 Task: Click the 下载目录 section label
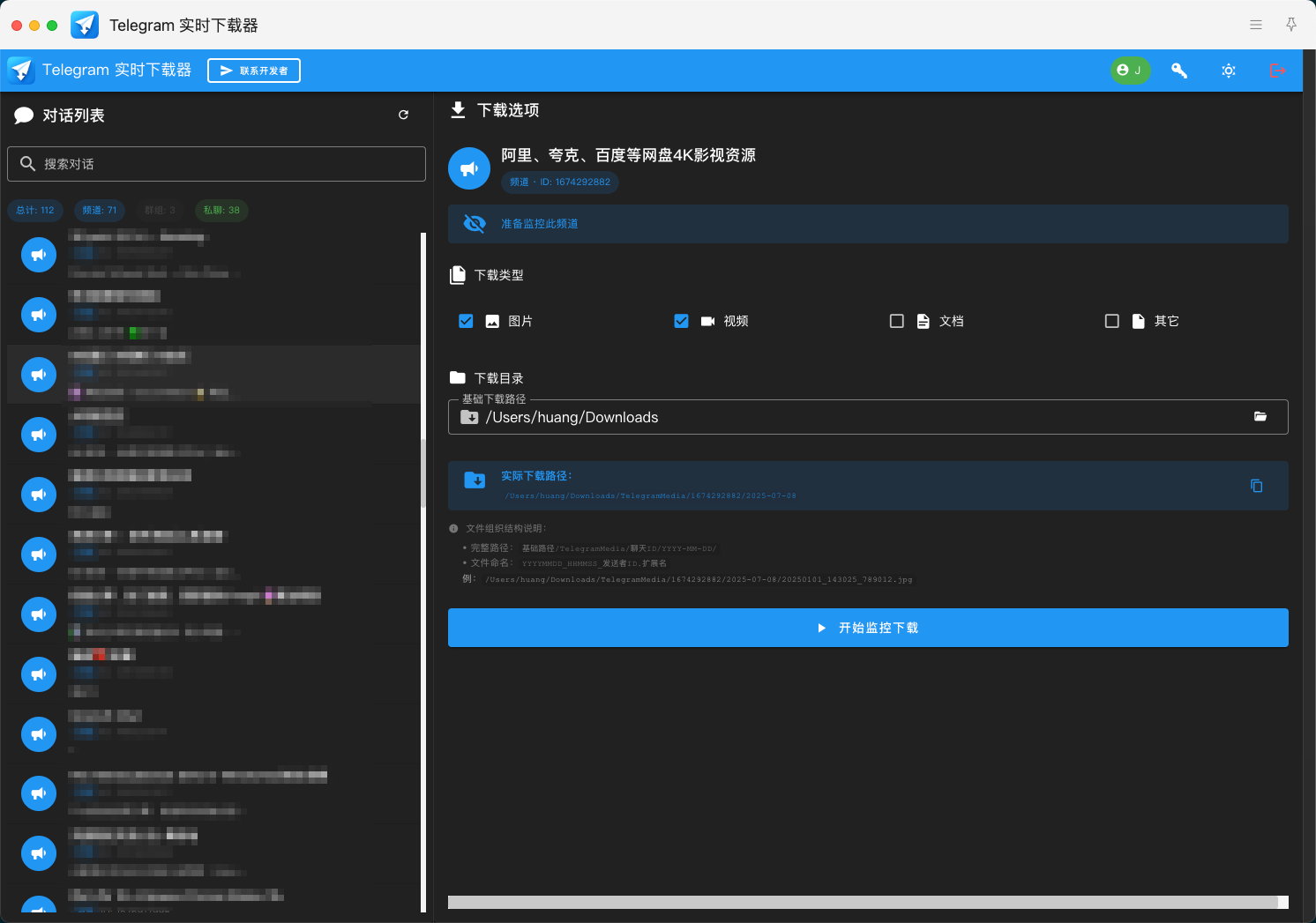(x=499, y=378)
